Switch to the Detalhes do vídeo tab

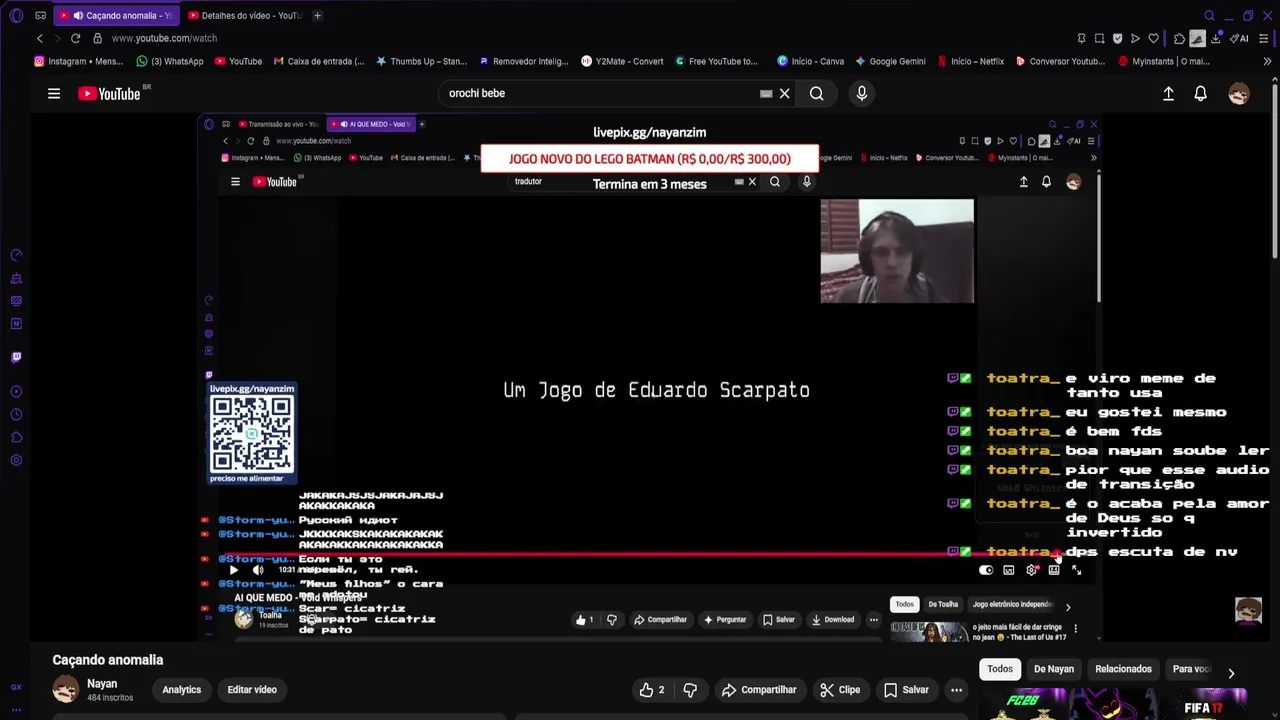(x=244, y=15)
